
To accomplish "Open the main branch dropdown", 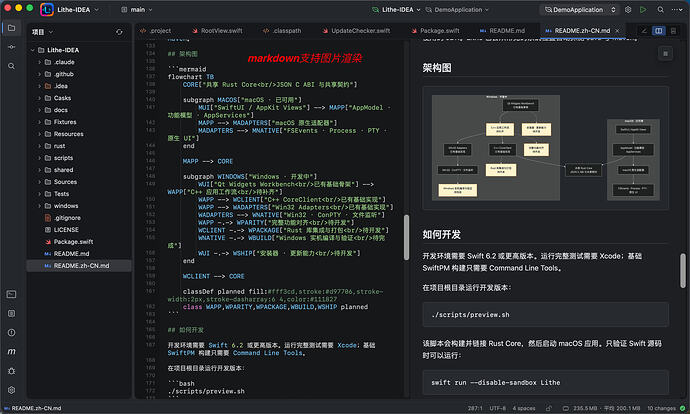I will tap(137, 9).
